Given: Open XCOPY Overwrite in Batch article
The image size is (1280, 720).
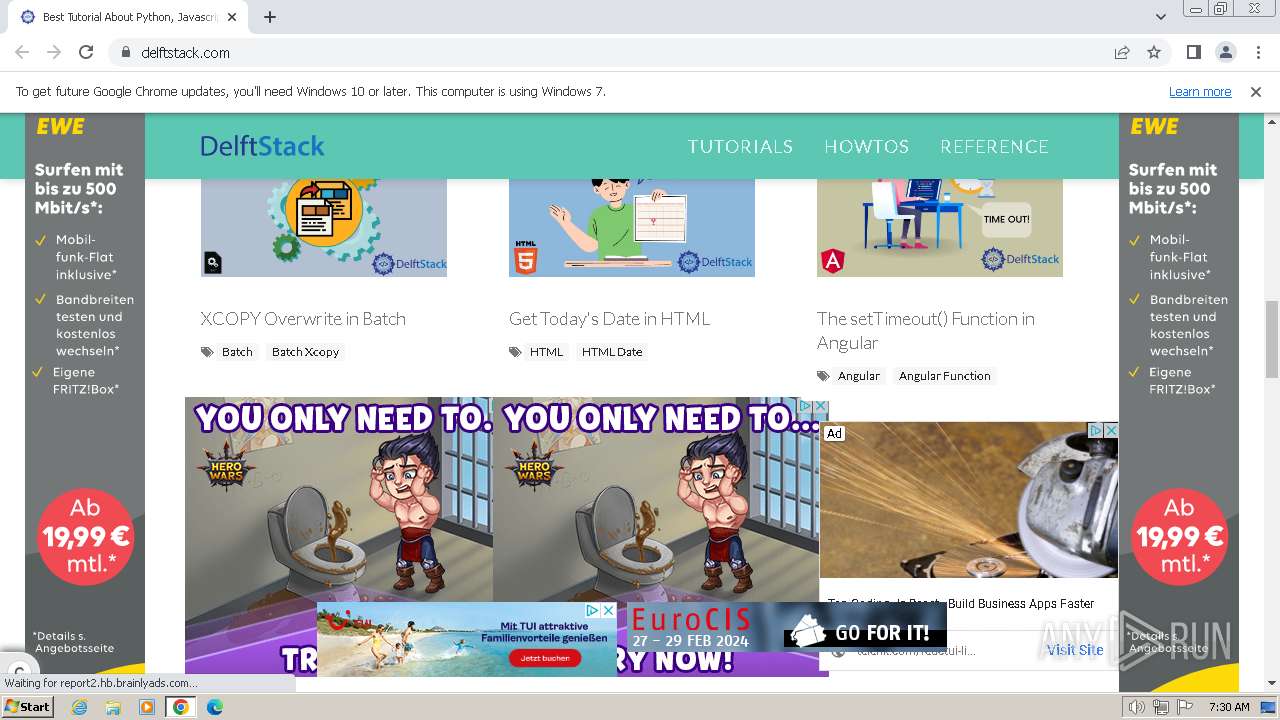Looking at the screenshot, I should pos(303,319).
